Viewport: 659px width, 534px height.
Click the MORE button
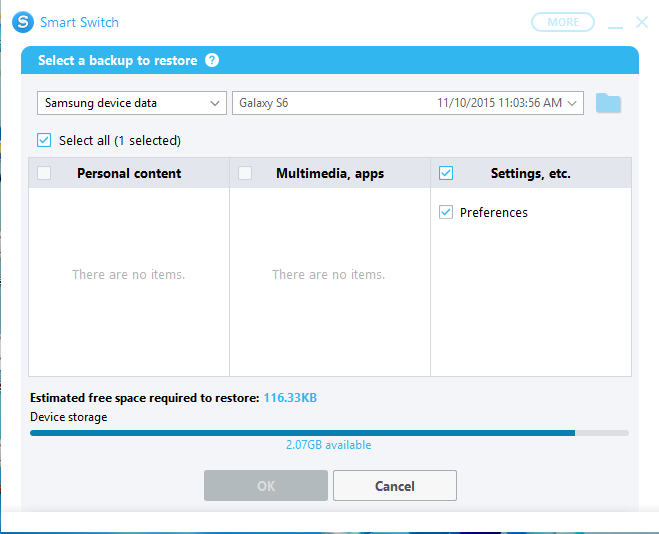click(x=563, y=22)
